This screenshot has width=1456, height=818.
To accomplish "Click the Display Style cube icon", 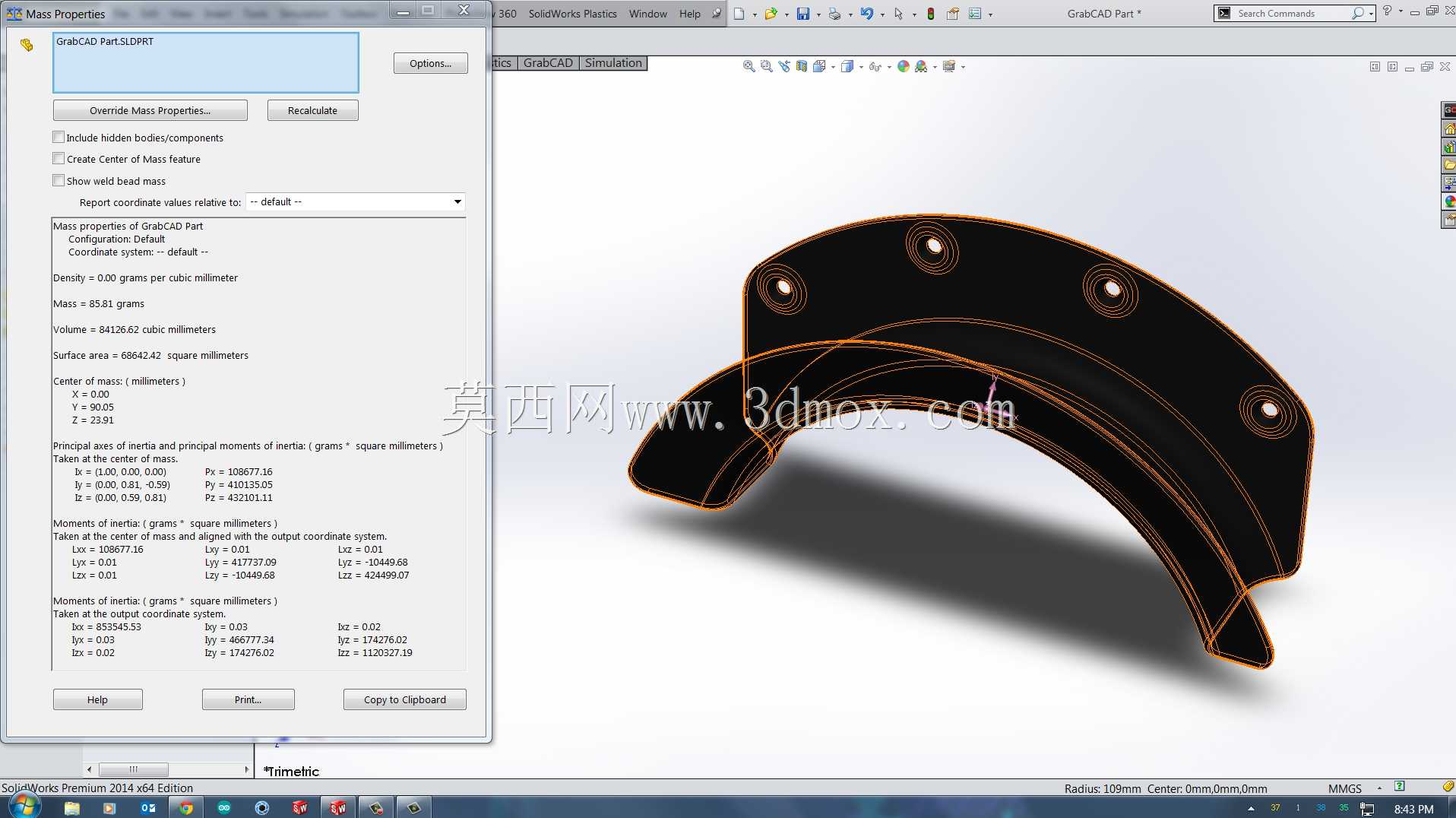I will click(x=847, y=67).
